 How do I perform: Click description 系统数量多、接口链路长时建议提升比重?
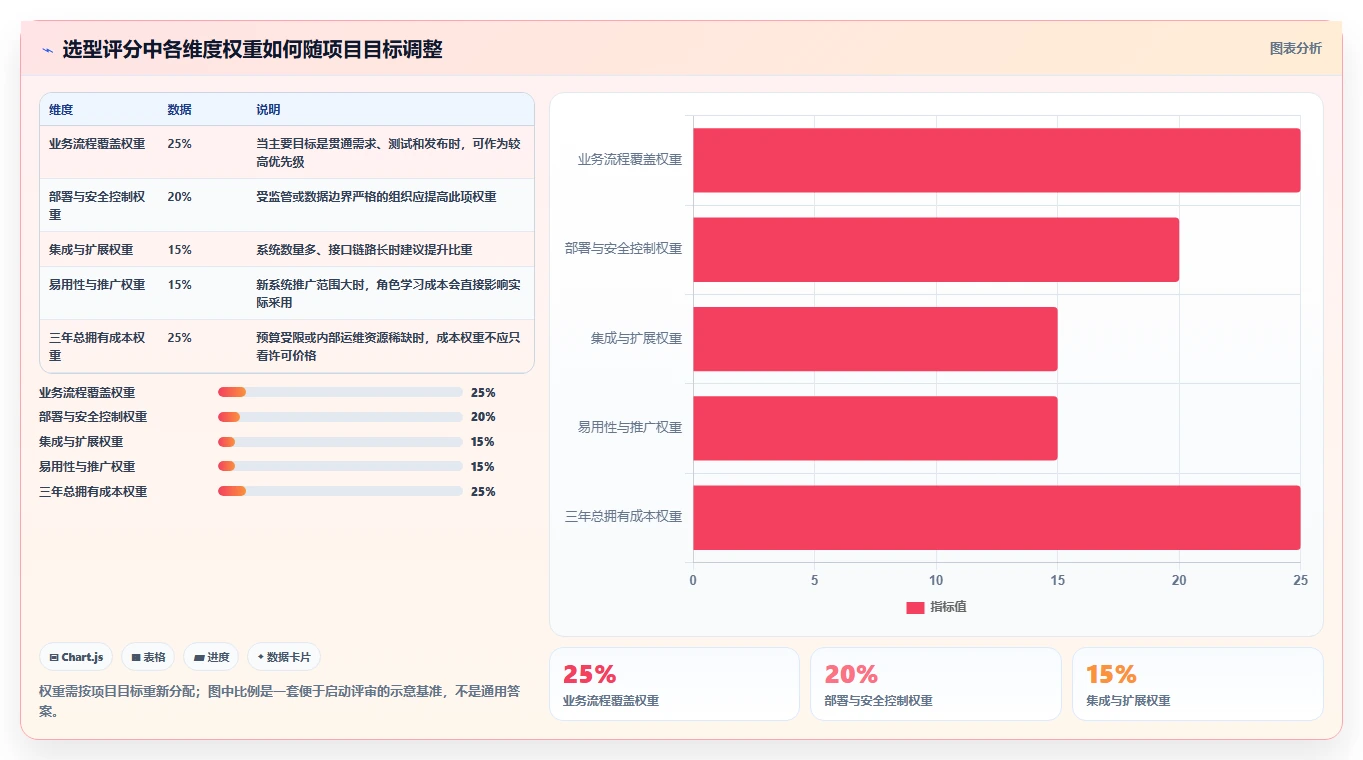point(365,250)
